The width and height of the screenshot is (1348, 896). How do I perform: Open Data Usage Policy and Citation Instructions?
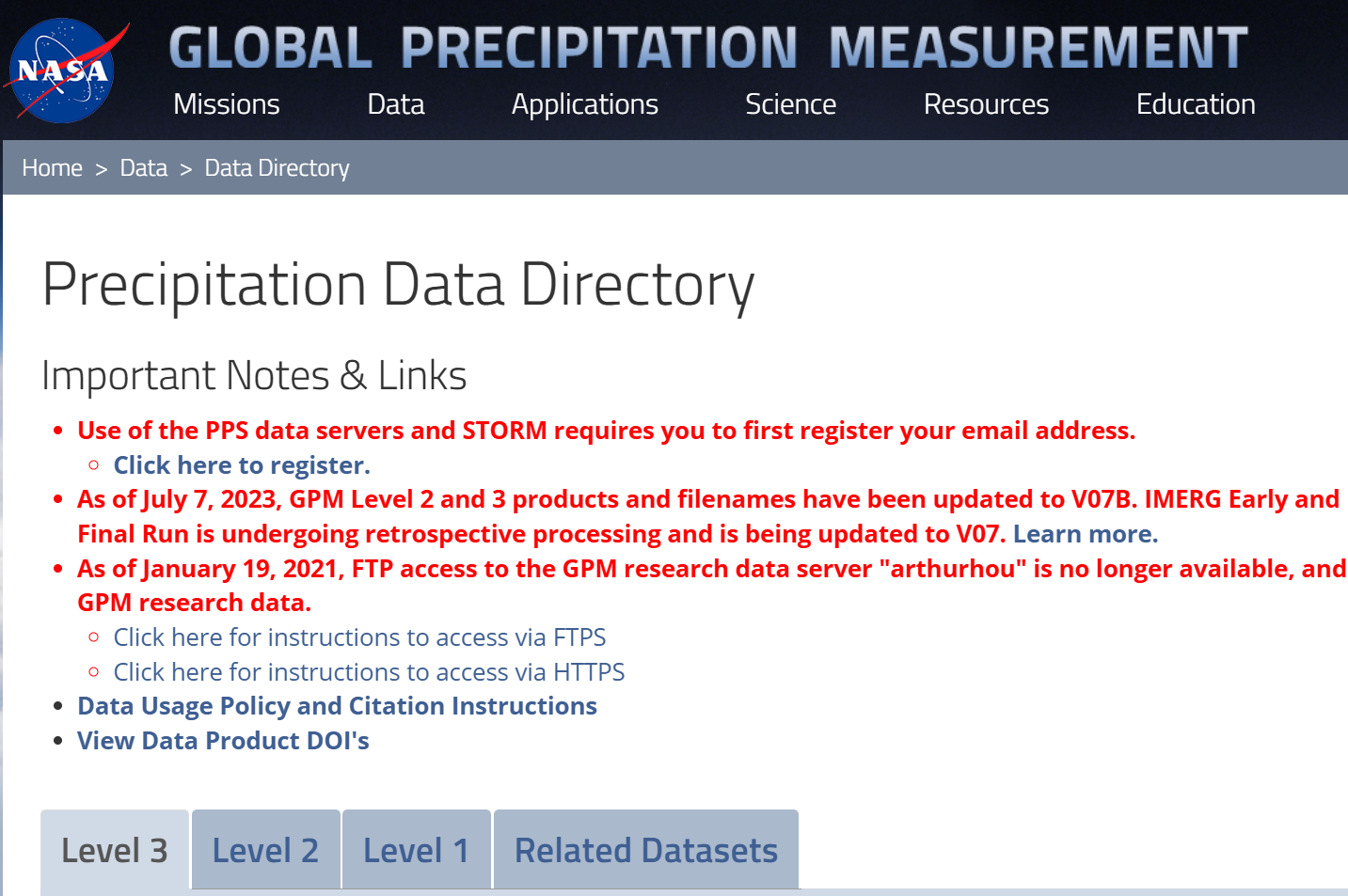(x=337, y=706)
